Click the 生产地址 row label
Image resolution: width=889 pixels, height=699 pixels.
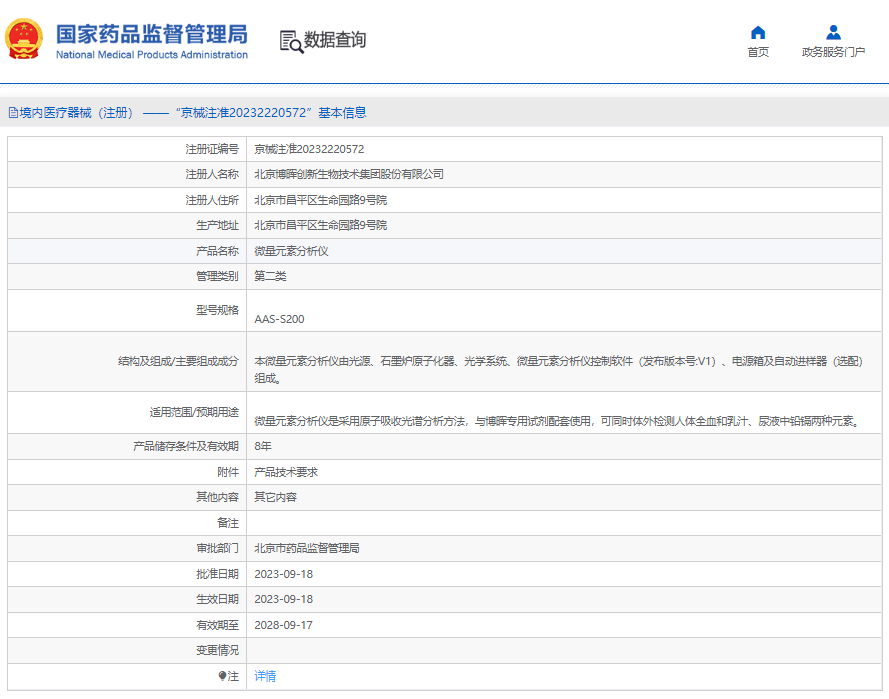coord(218,225)
